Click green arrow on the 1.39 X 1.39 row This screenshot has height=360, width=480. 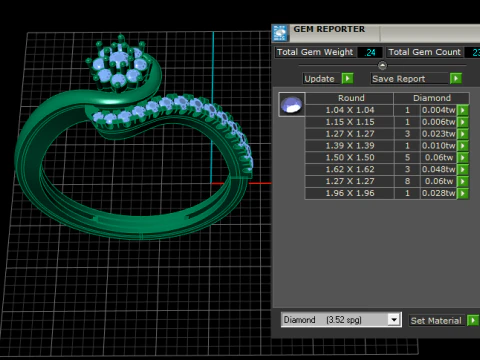click(x=463, y=146)
